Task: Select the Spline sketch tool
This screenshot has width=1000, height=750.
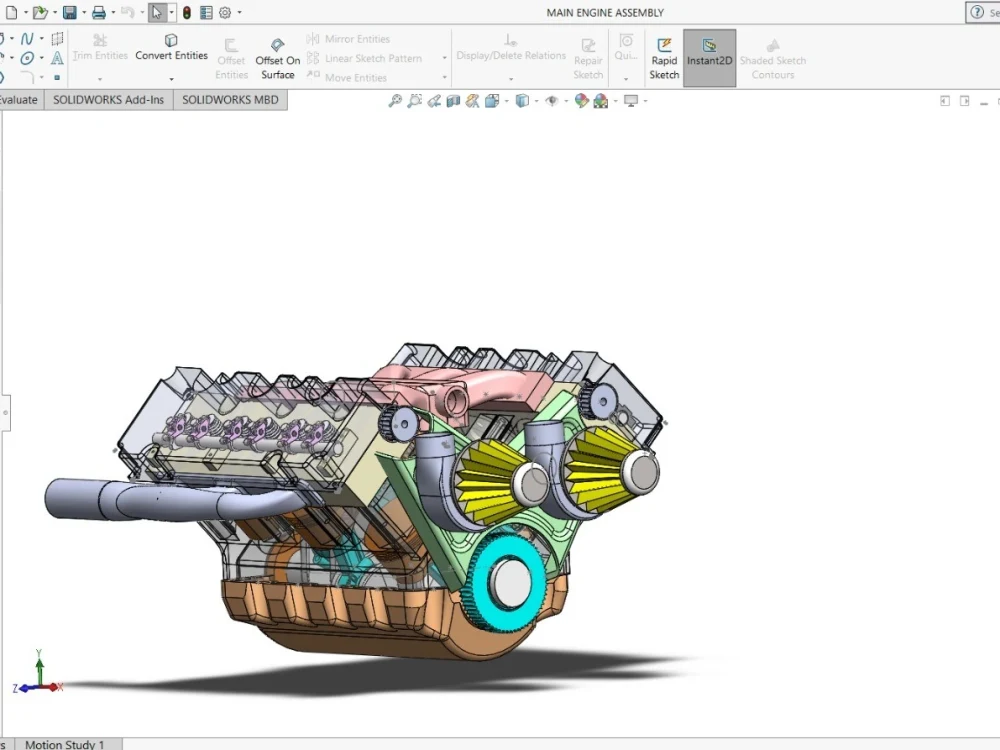Action: [27, 38]
